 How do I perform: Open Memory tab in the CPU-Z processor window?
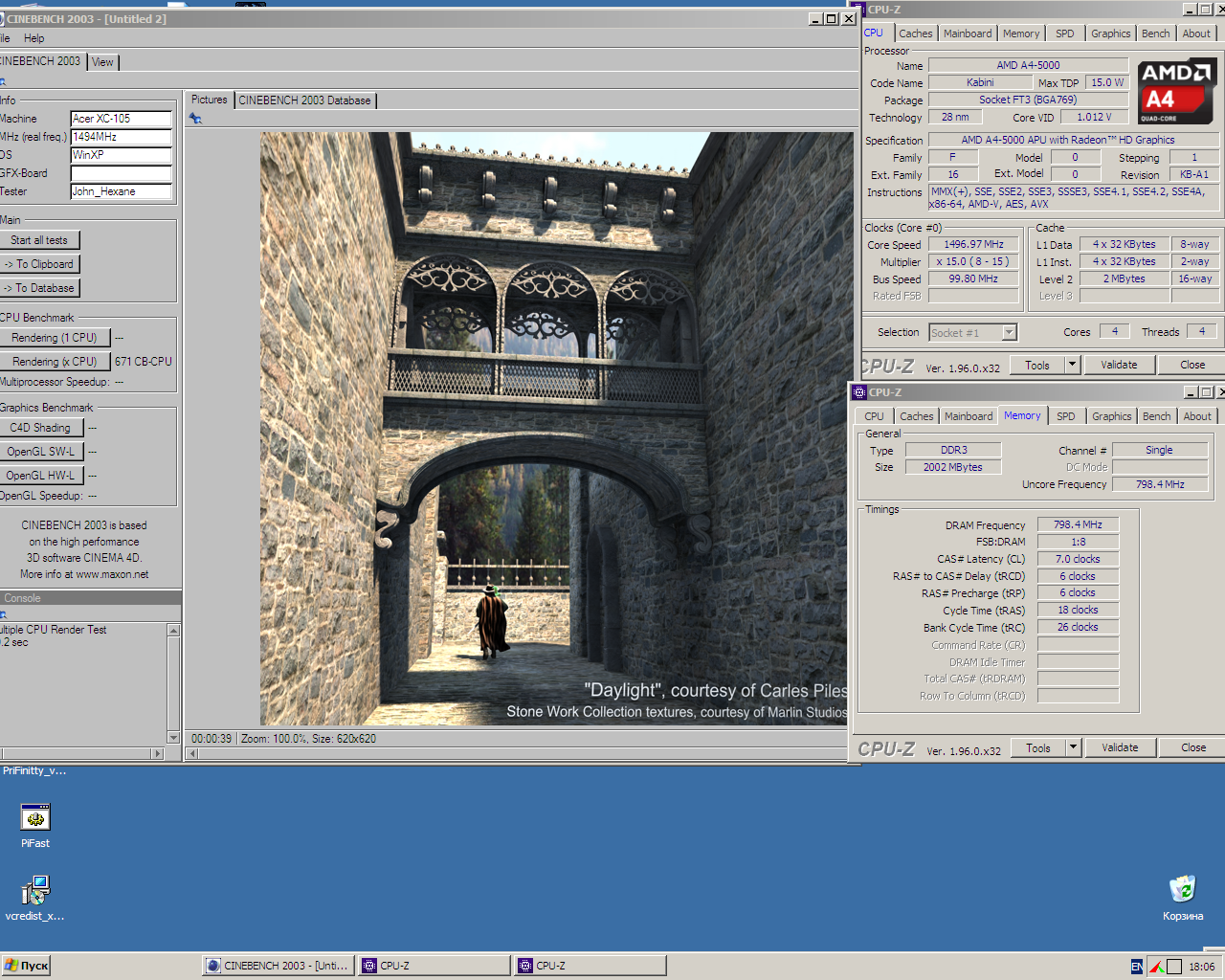(x=1021, y=33)
